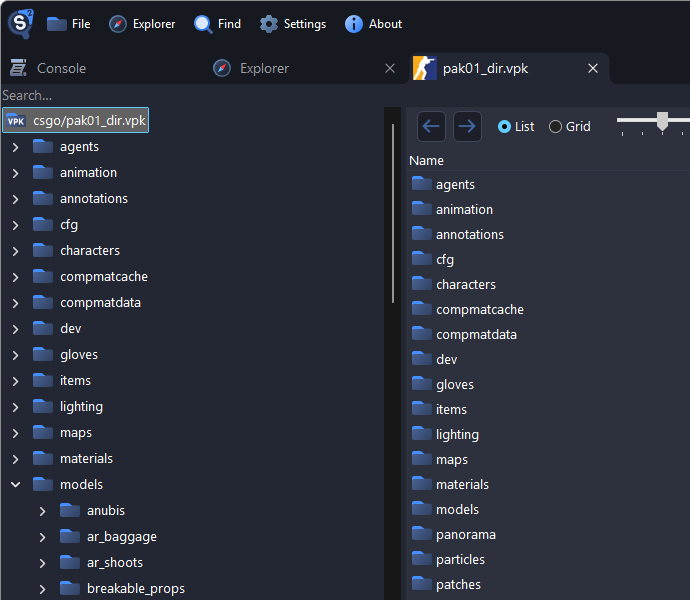Expand the cfg folder in tree
This screenshot has width=690, height=600.
click(15, 225)
